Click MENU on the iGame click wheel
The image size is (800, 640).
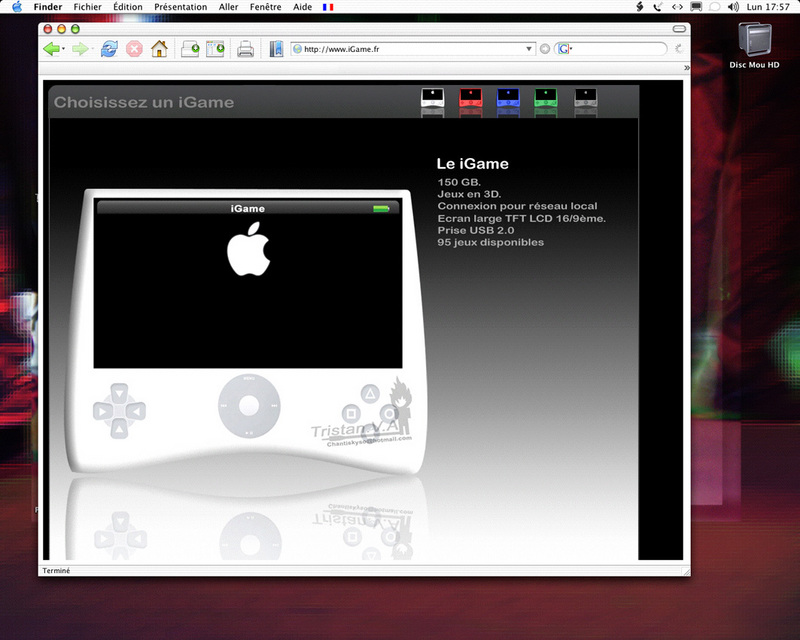pos(249,379)
